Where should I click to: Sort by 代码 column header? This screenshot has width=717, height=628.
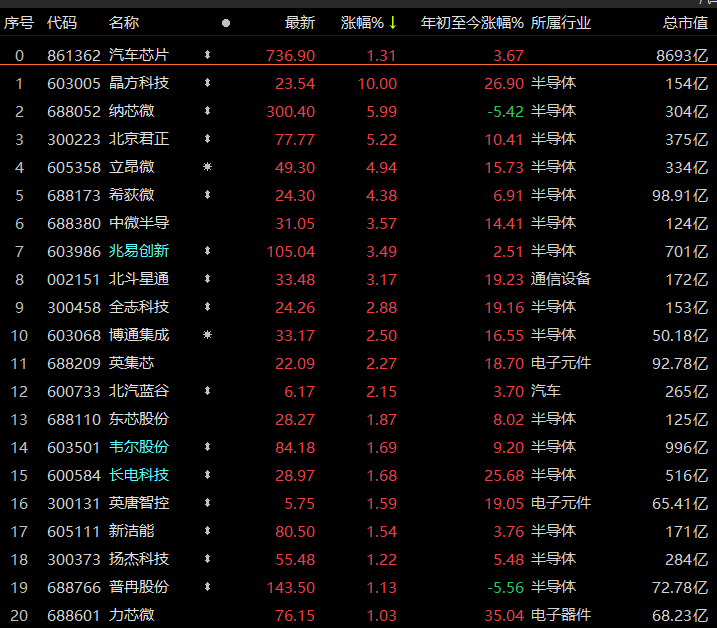(x=62, y=22)
